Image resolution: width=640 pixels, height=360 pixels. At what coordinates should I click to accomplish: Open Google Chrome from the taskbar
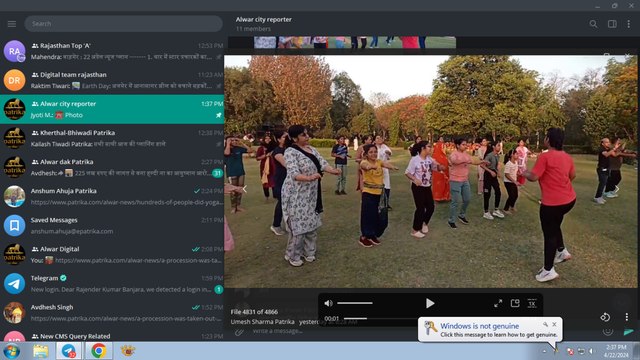point(98,351)
